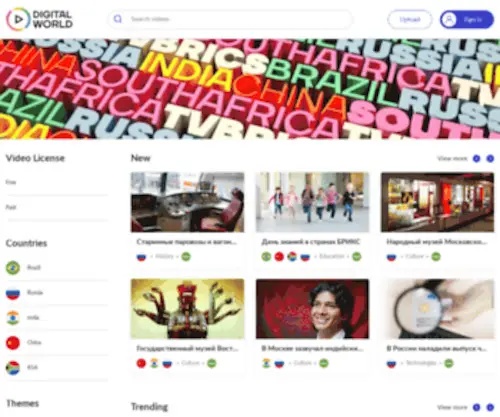Open the smiling man video thumbnail
The image size is (500, 417).
pyautogui.click(x=312, y=309)
